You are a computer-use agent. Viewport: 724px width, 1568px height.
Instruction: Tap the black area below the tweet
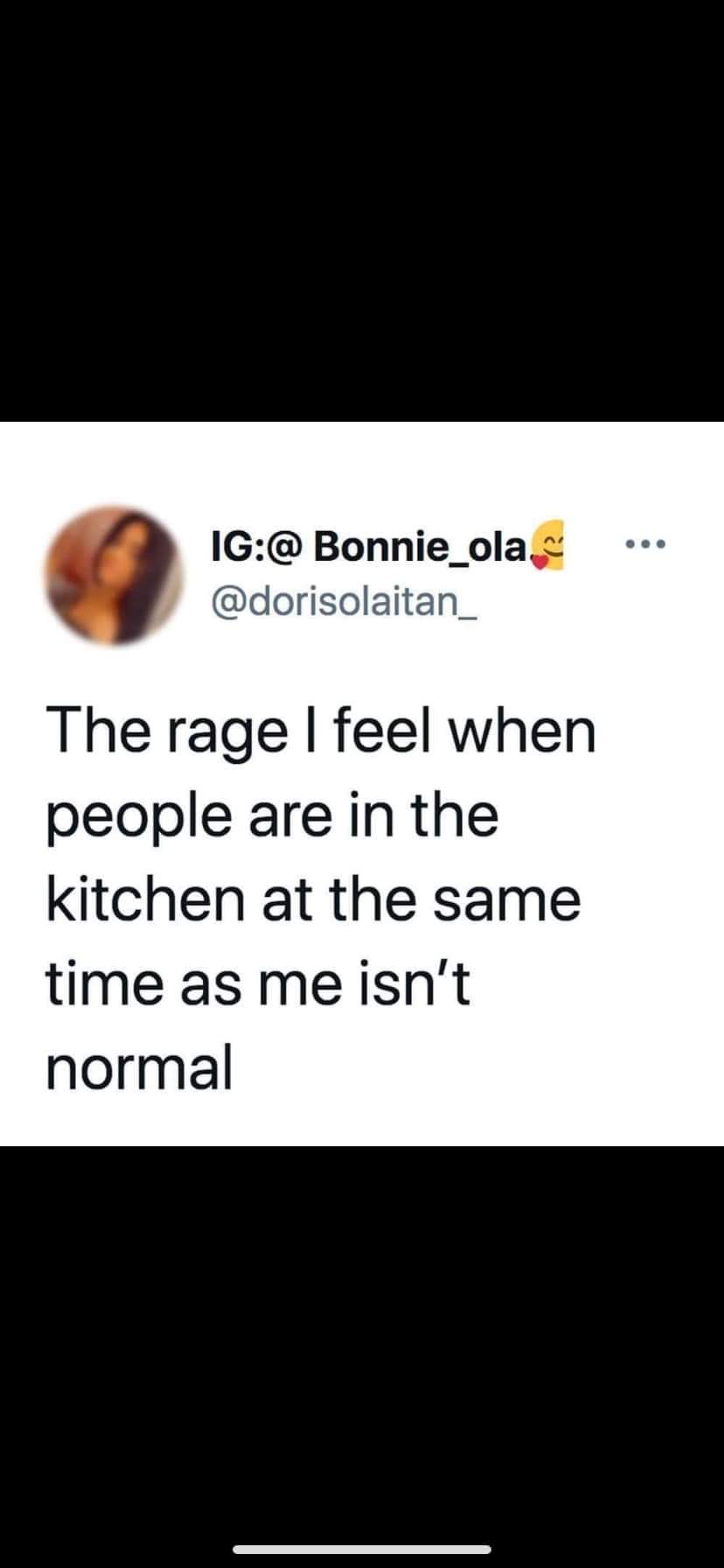(x=362, y=1330)
